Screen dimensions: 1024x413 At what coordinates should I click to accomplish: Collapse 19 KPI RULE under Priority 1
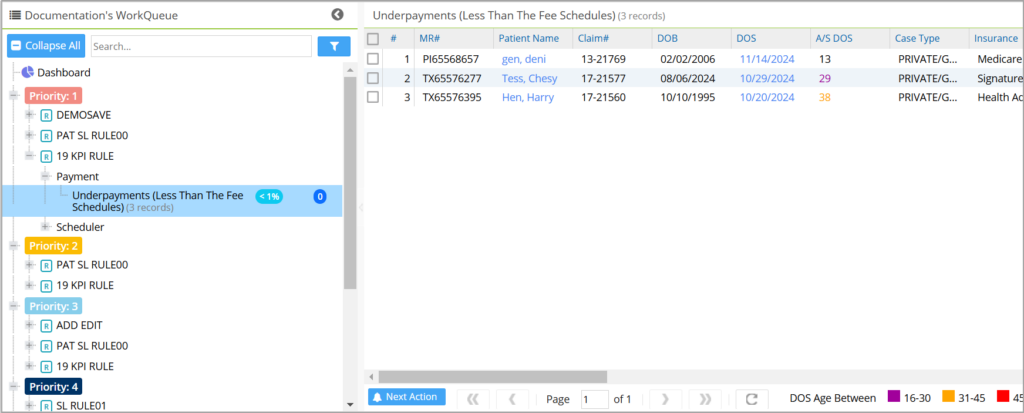[x=29, y=156]
